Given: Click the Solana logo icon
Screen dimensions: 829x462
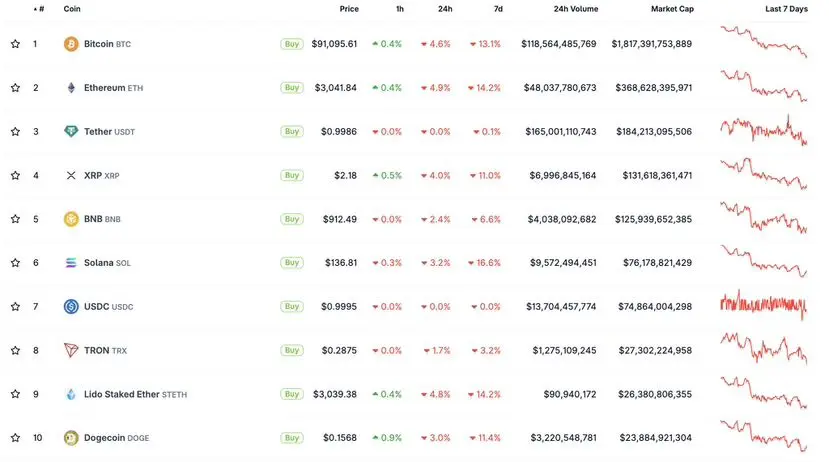Looking at the screenshot, I should point(71,263).
